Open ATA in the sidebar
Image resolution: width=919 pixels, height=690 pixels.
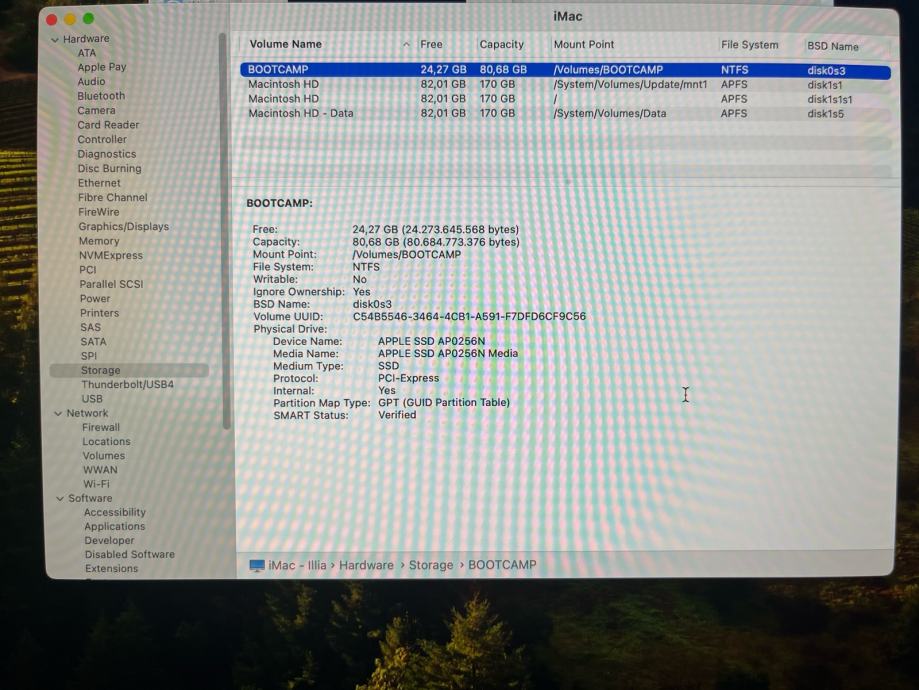click(x=87, y=53)
